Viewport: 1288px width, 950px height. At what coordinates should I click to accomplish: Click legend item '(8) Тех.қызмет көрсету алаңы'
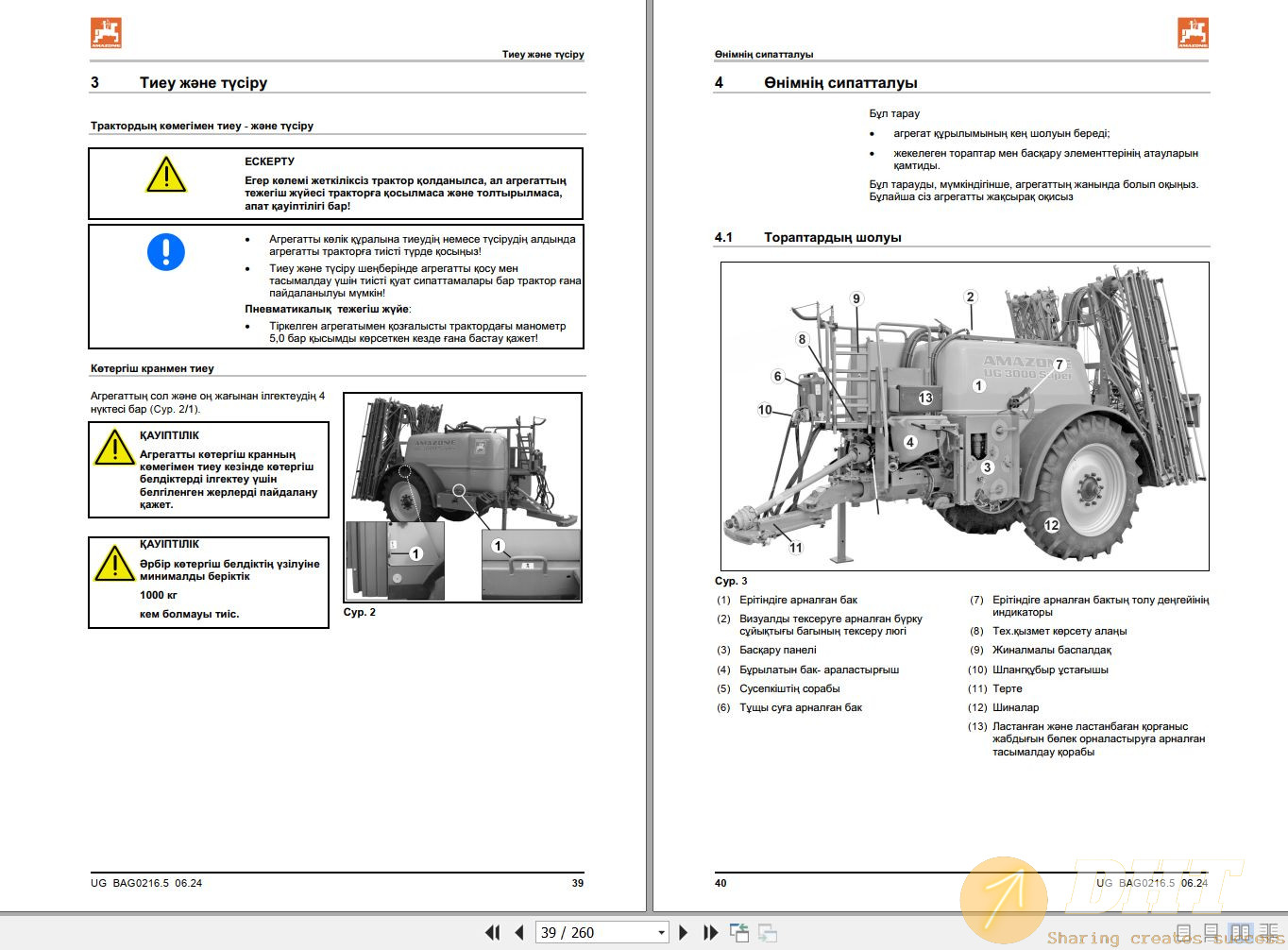coord(1048,631)
